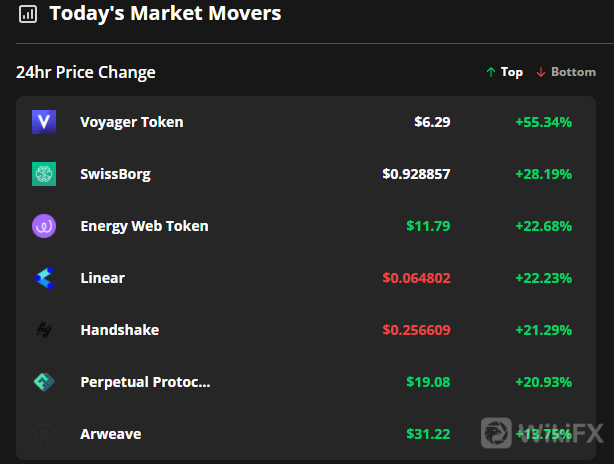This screenshot has height=464, width=614.
Task: Click the Linear coin logo
Action: tap(44, 278)
